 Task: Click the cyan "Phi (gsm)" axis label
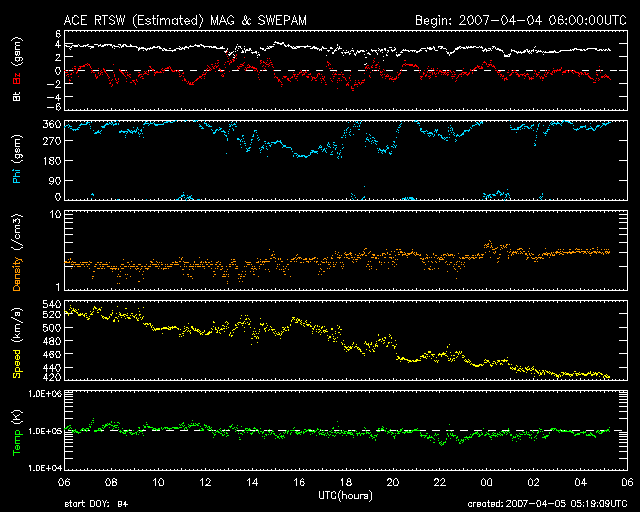click(17, 160)
